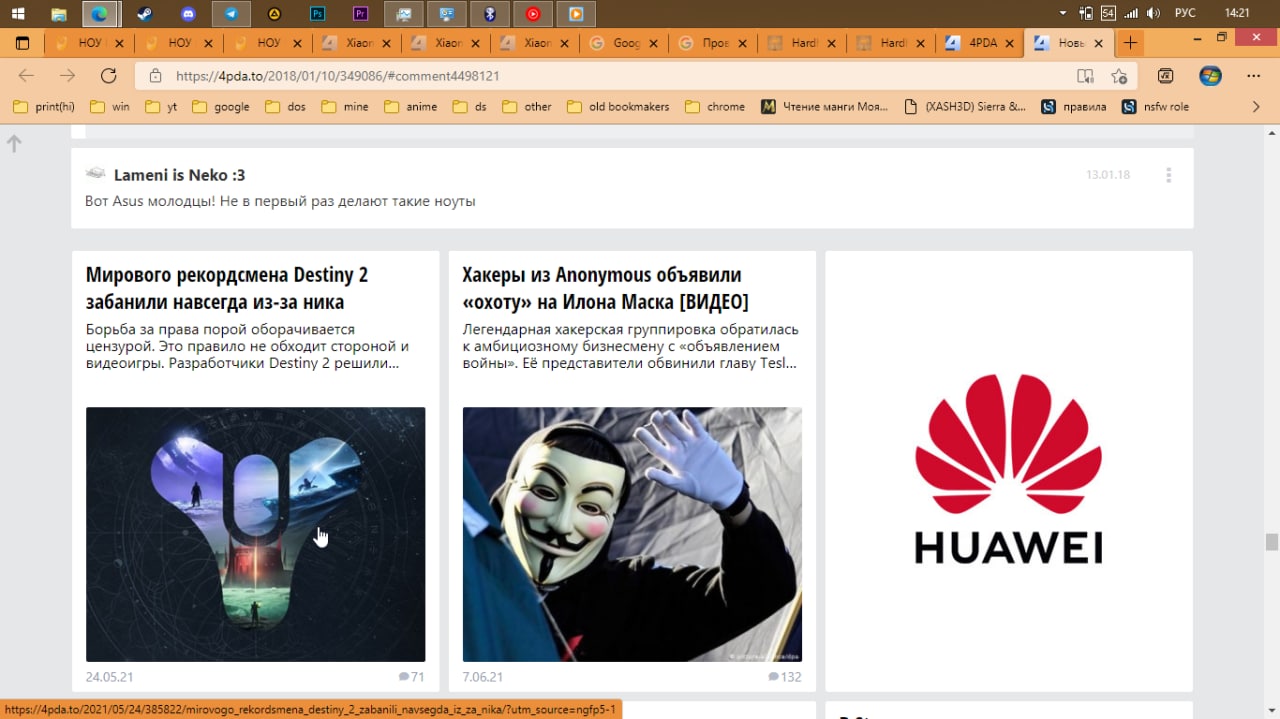Image resolution: width=1280 pixels, height=719 pixels.
Task: Launch Premiere Pro from the taskbar
Action: tap(361, 14)
